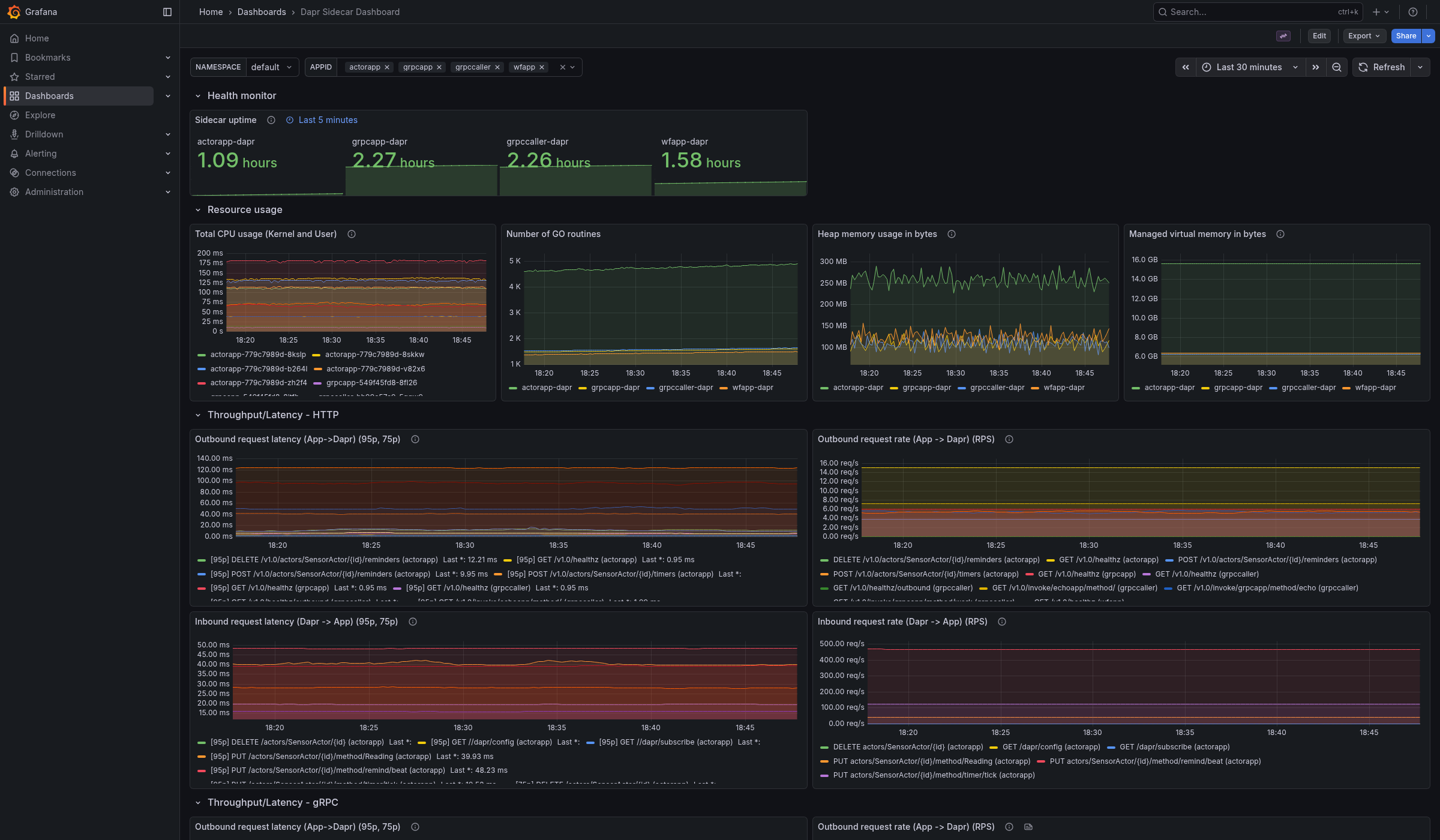Remove the grpcapp filter tag
This screenshot has height=840, width=1440.
(x=439, y=67)
